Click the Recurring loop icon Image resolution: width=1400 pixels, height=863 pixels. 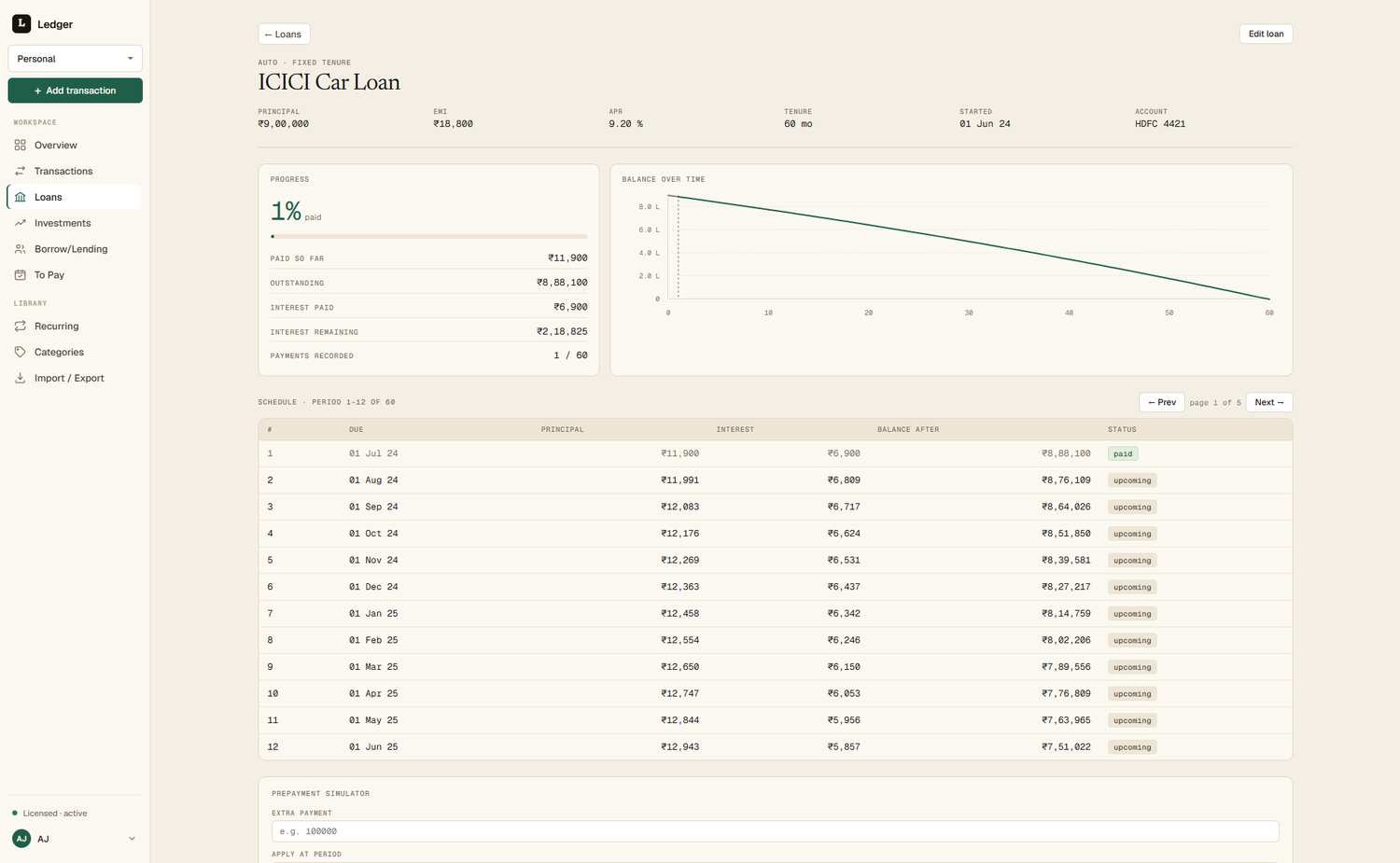click(21, 327)
